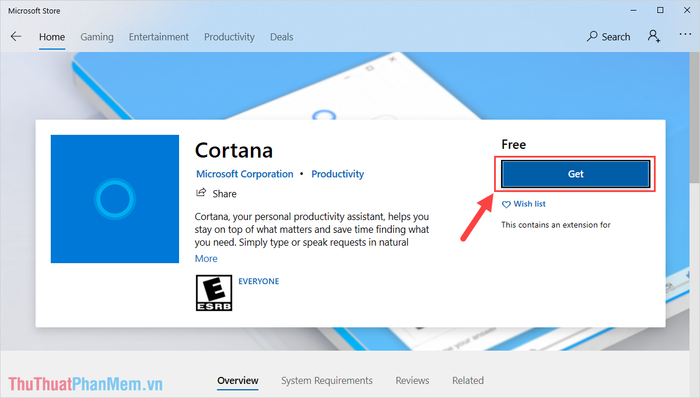Go back with the back arrow

[x=16, y=37]
